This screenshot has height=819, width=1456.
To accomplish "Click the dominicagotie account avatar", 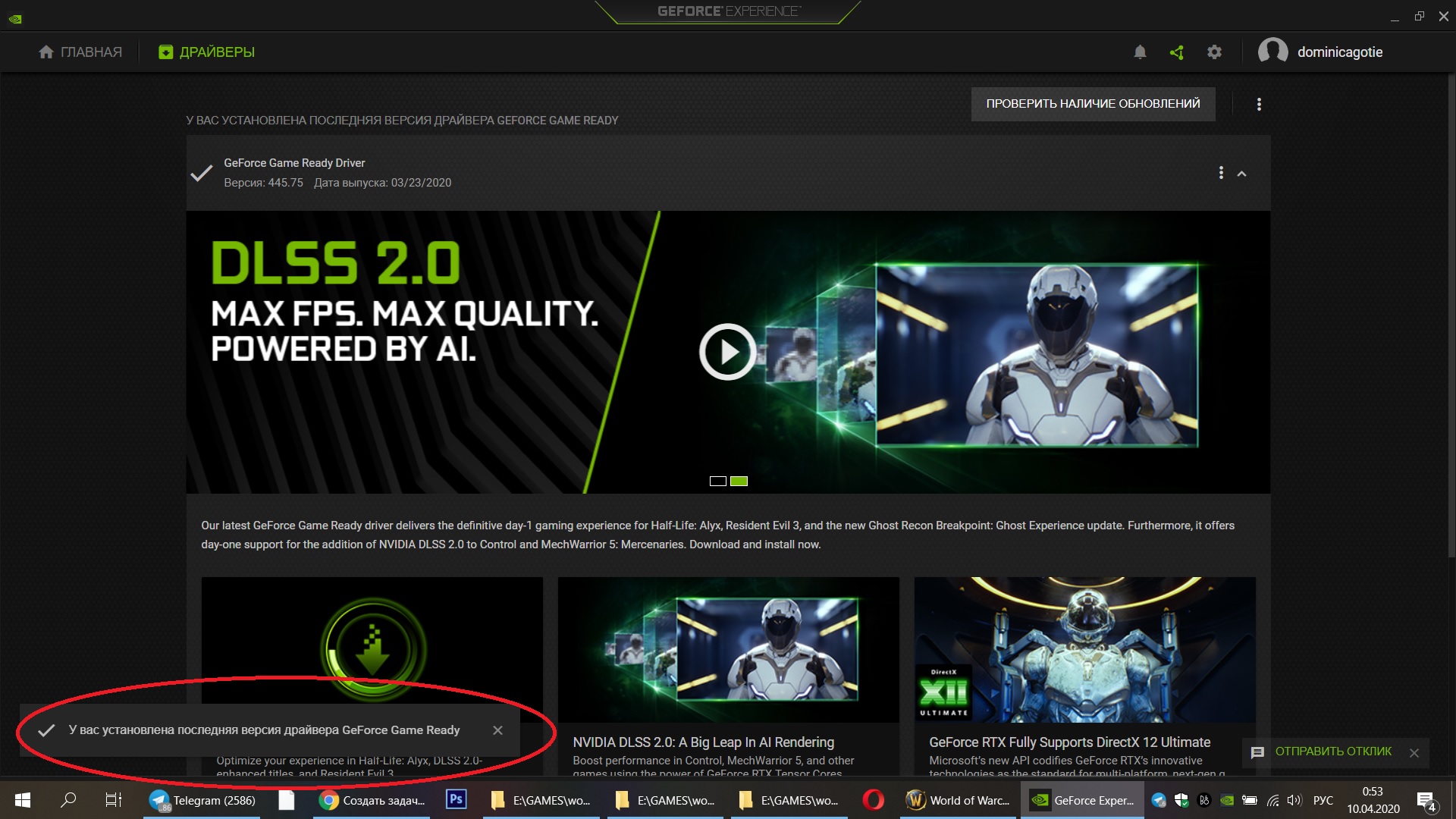I will pyautogui.click(x=1272, y=52).
